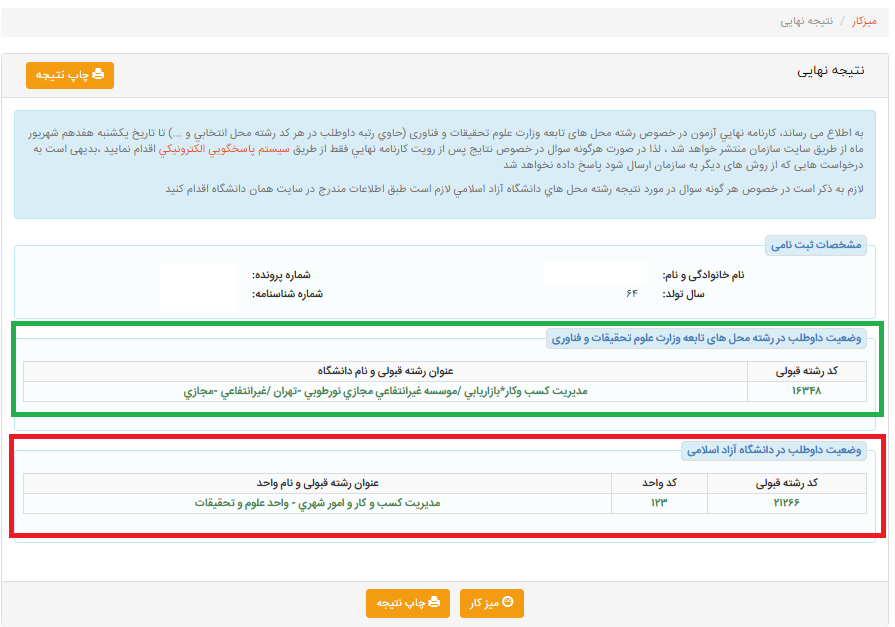Click the نتیجه نهایی panel heading
The height and width of the screenshot is (627, 895).
(x=831, y=71)
